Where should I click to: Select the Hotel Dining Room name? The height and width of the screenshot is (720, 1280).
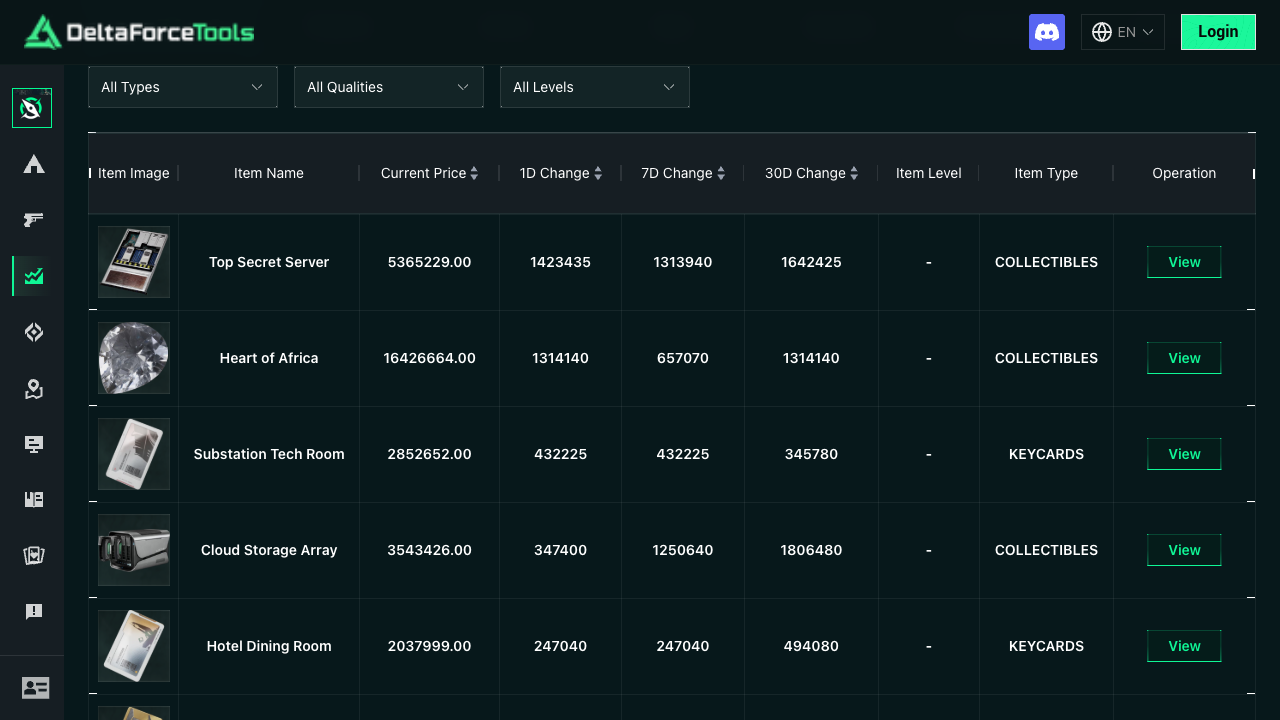pos(269,646)
